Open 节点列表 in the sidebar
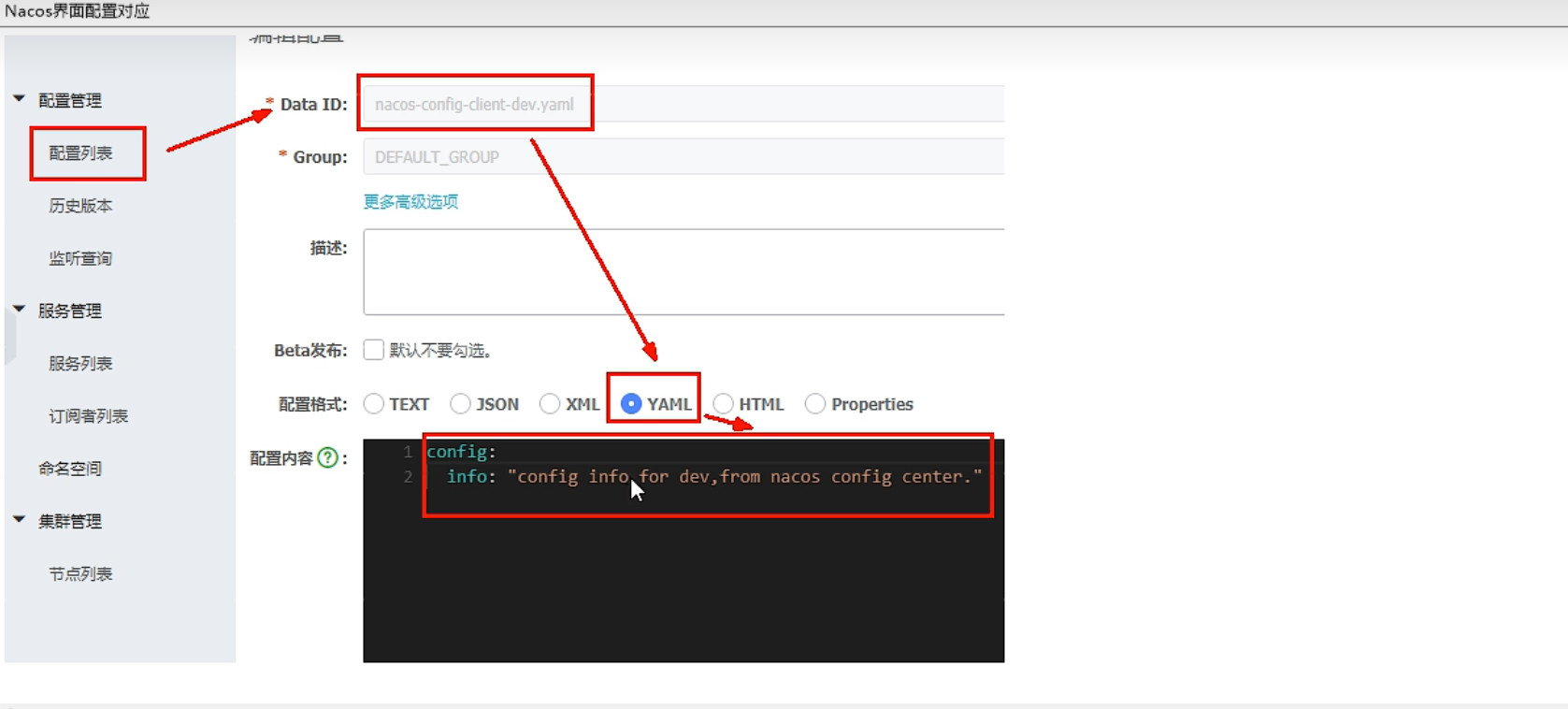This screenshot has height=709, width=1568. (x=80, y=574)
